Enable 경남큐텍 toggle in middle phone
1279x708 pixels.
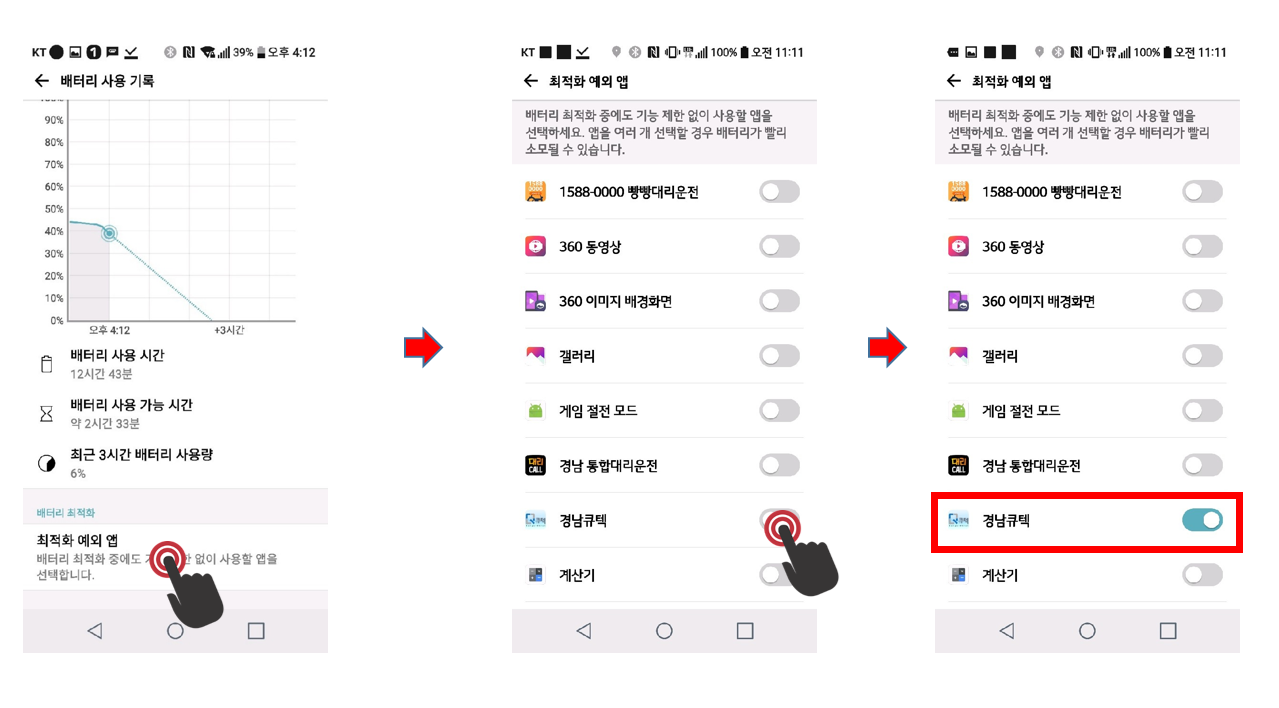pos(780,520)
